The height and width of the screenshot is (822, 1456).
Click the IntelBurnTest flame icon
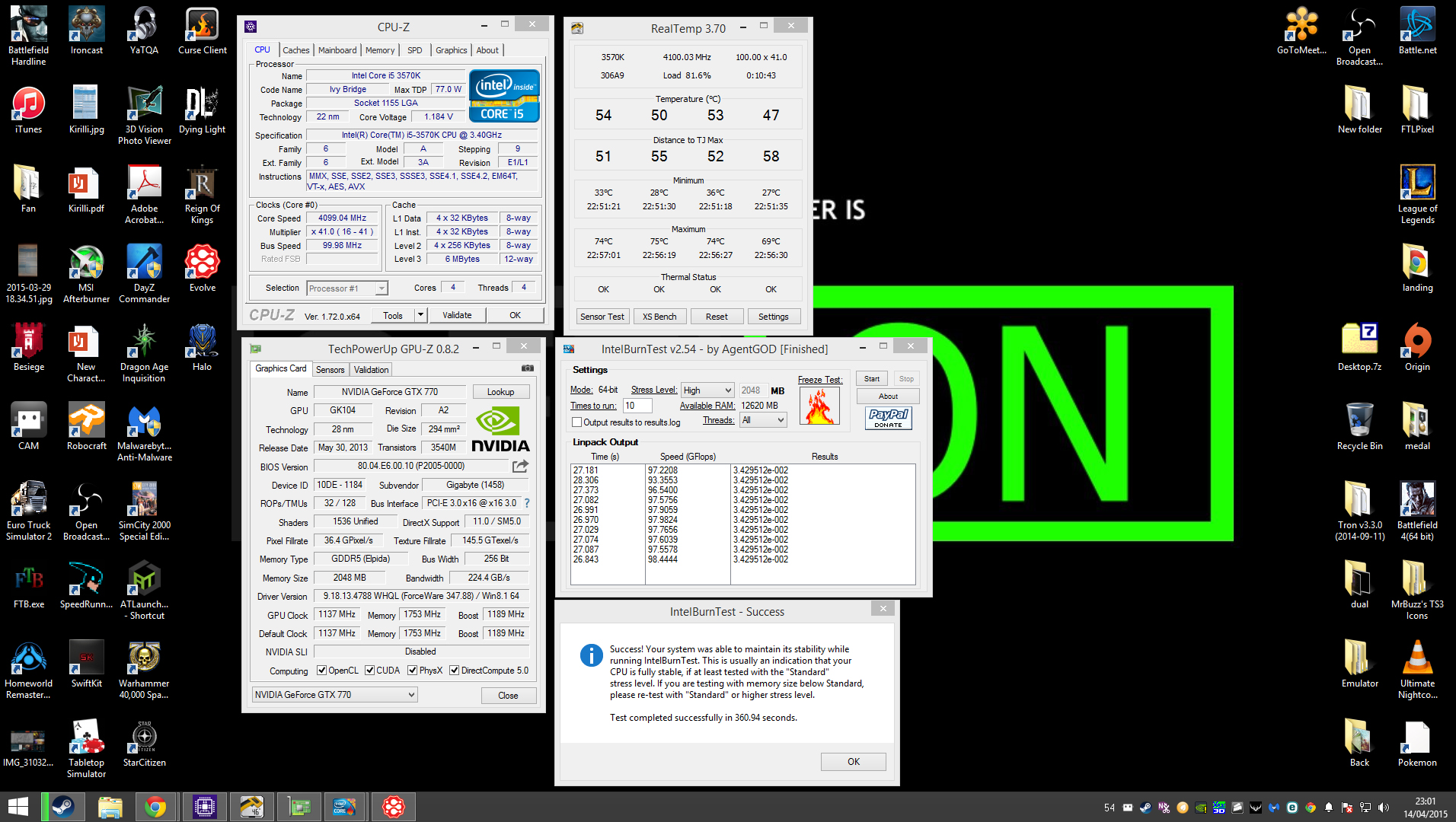(x=819, y=406)
